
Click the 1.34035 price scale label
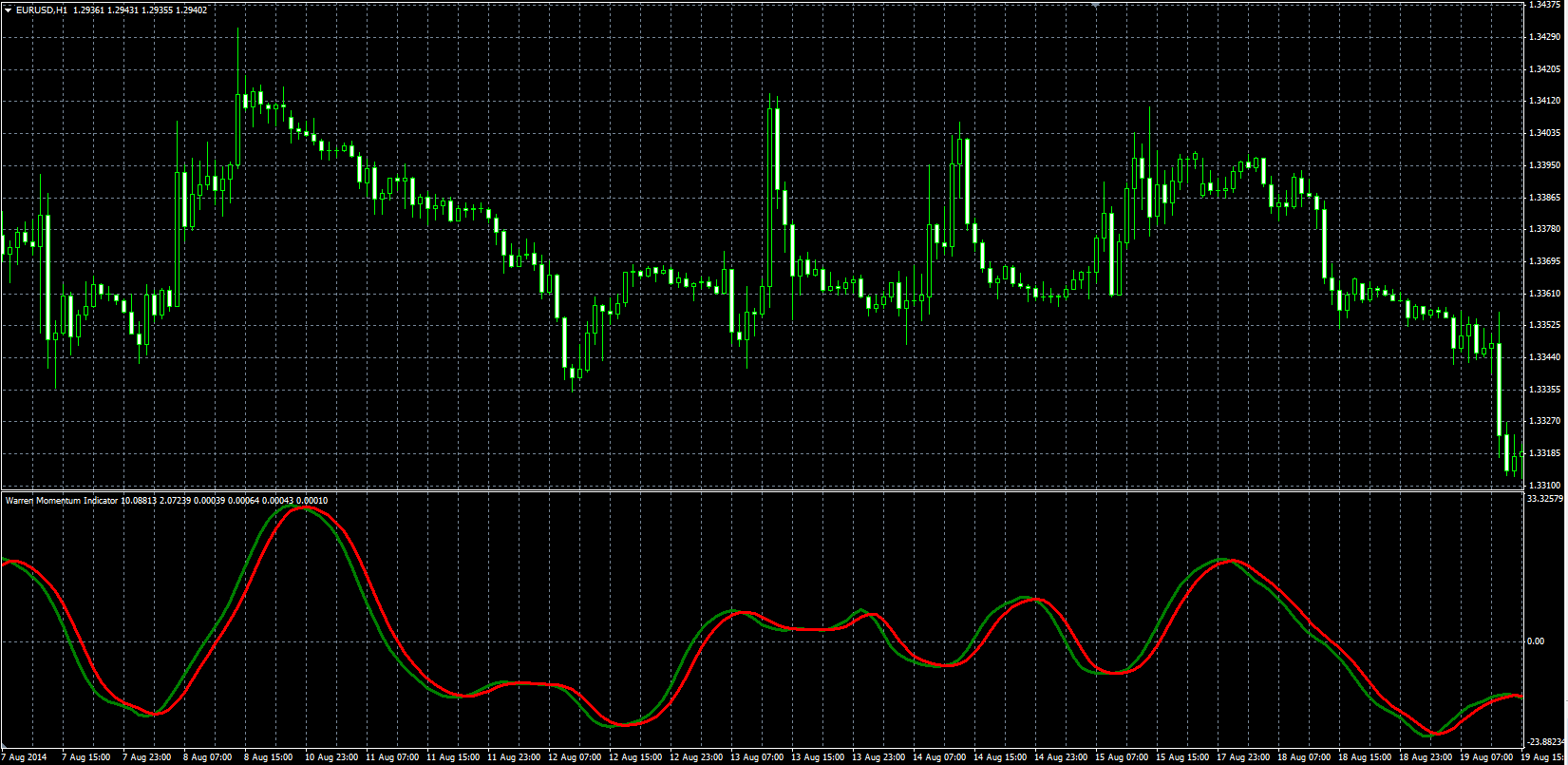point(1544,133)
